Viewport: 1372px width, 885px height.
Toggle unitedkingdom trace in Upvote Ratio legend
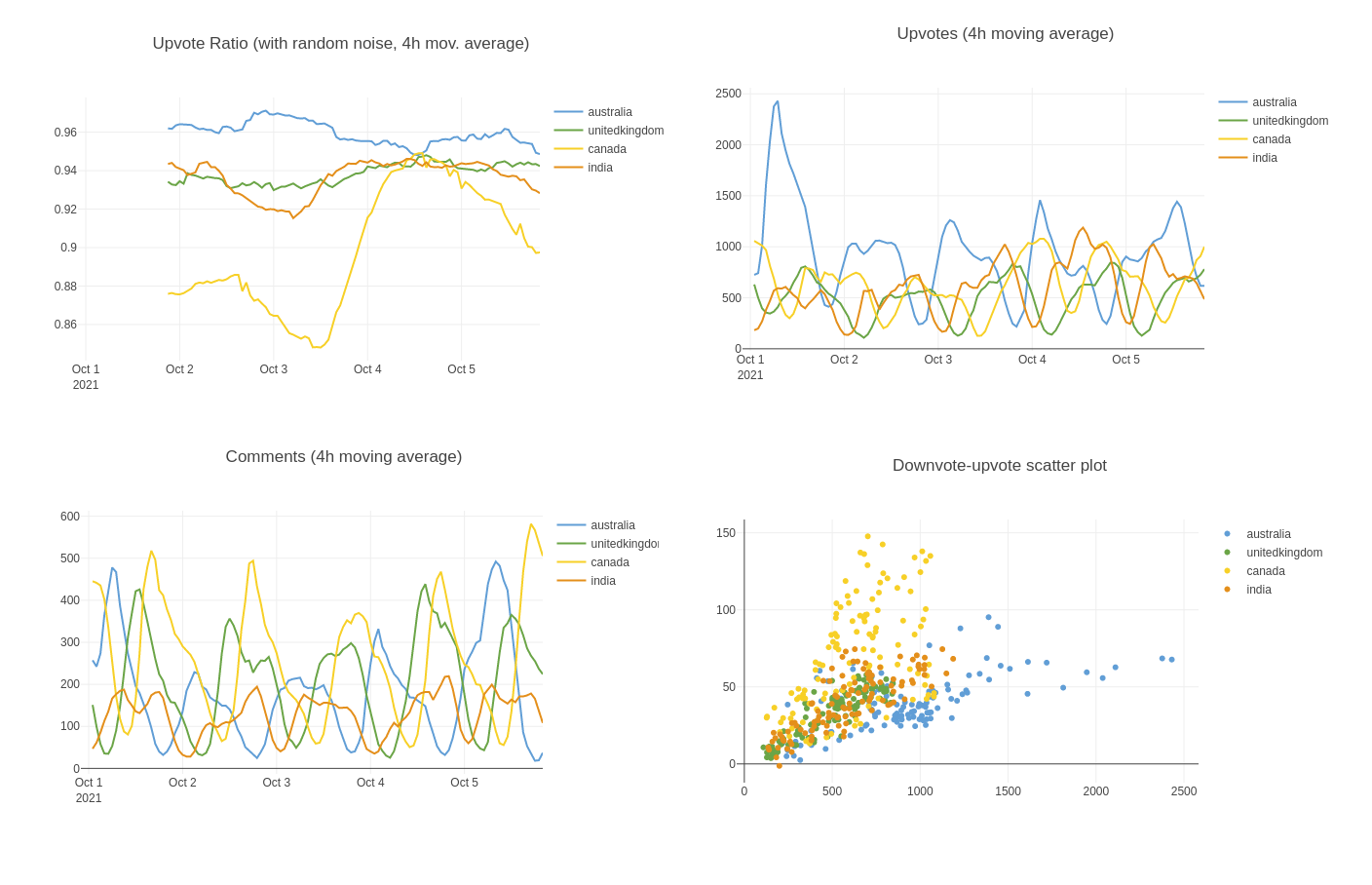tap(609, 131)
